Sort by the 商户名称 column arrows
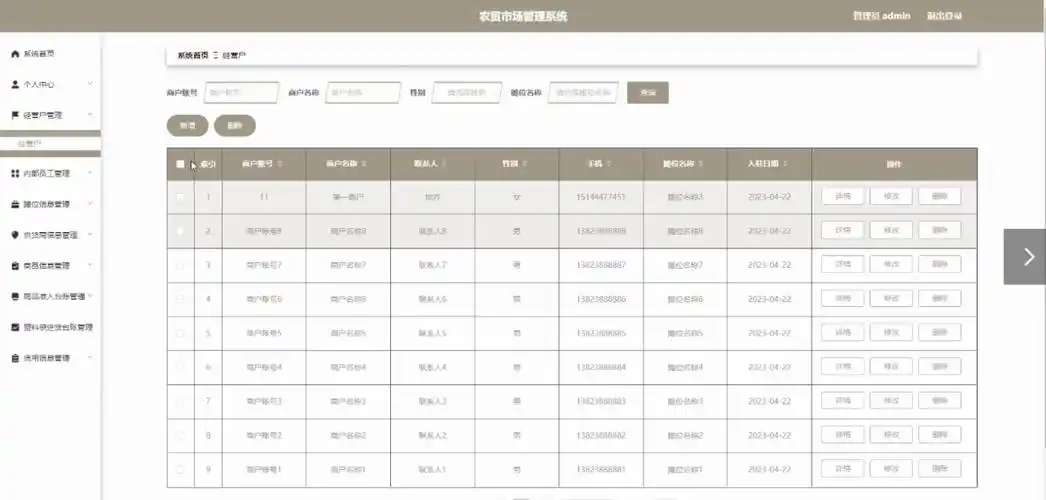The width and height of the screenshot is (1046, 500). [364, 164]
